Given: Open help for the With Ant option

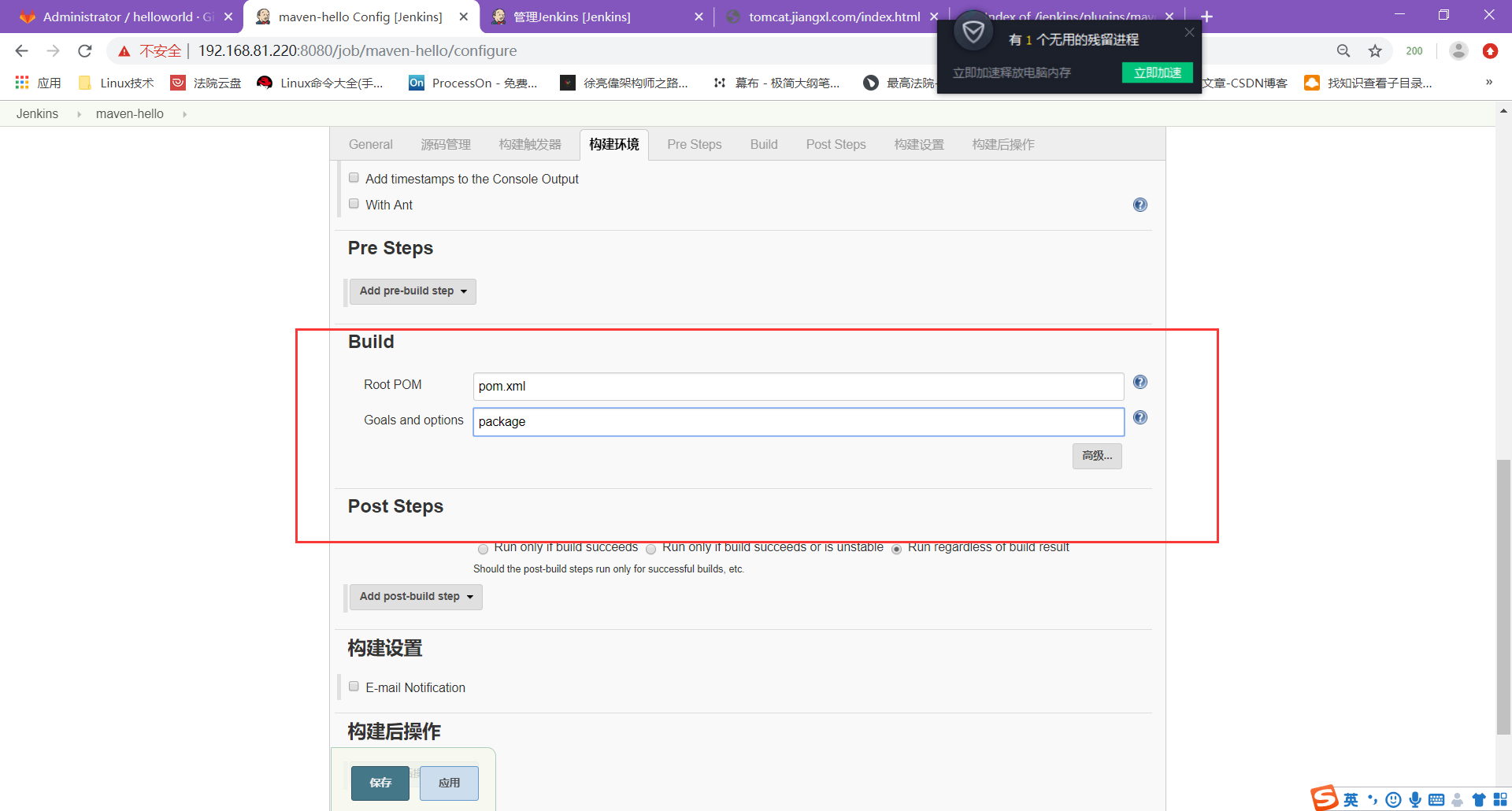Looking at the screenshot, I should click(1140, 205).
